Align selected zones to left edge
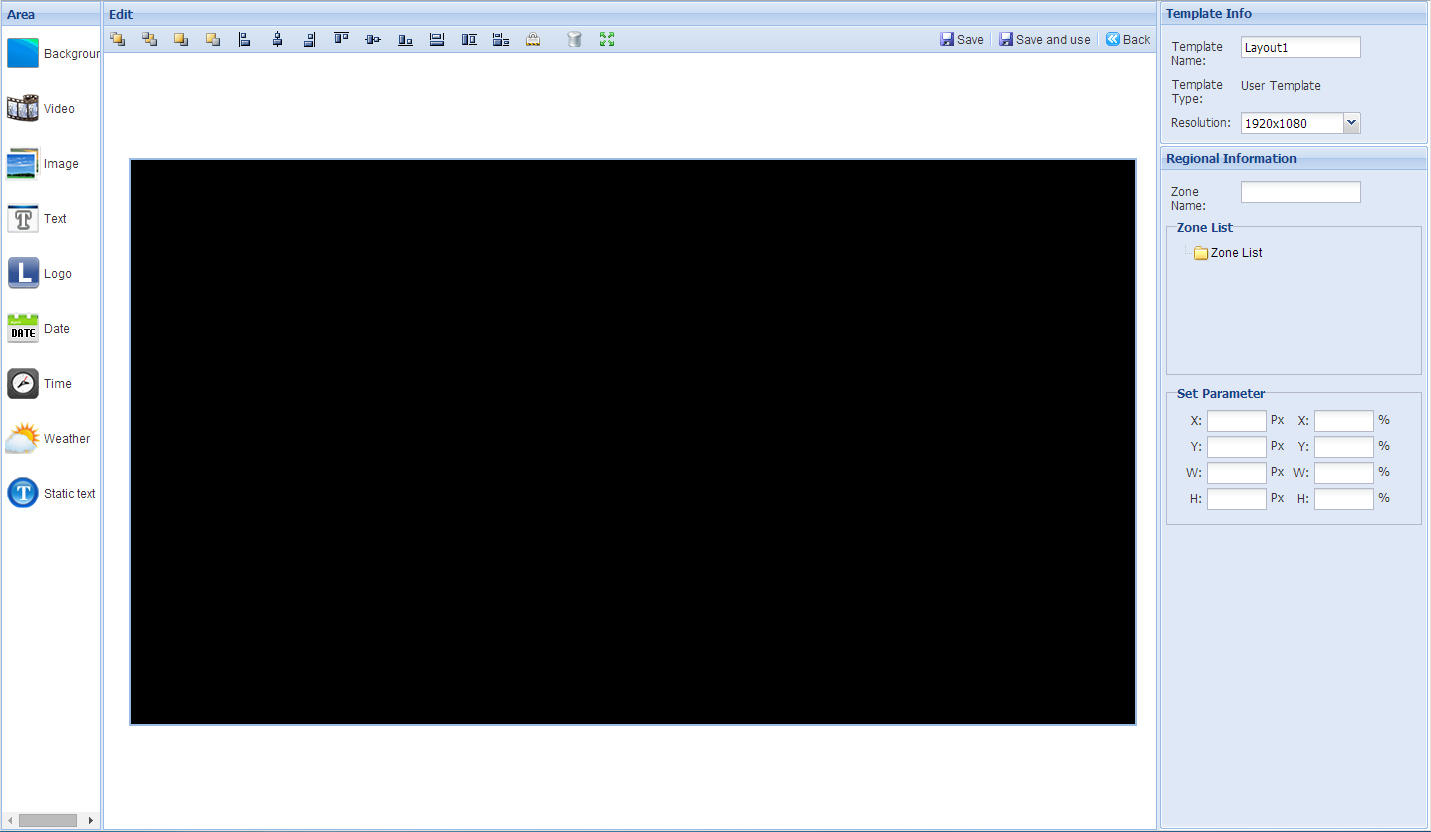 (x=245, y=39)
